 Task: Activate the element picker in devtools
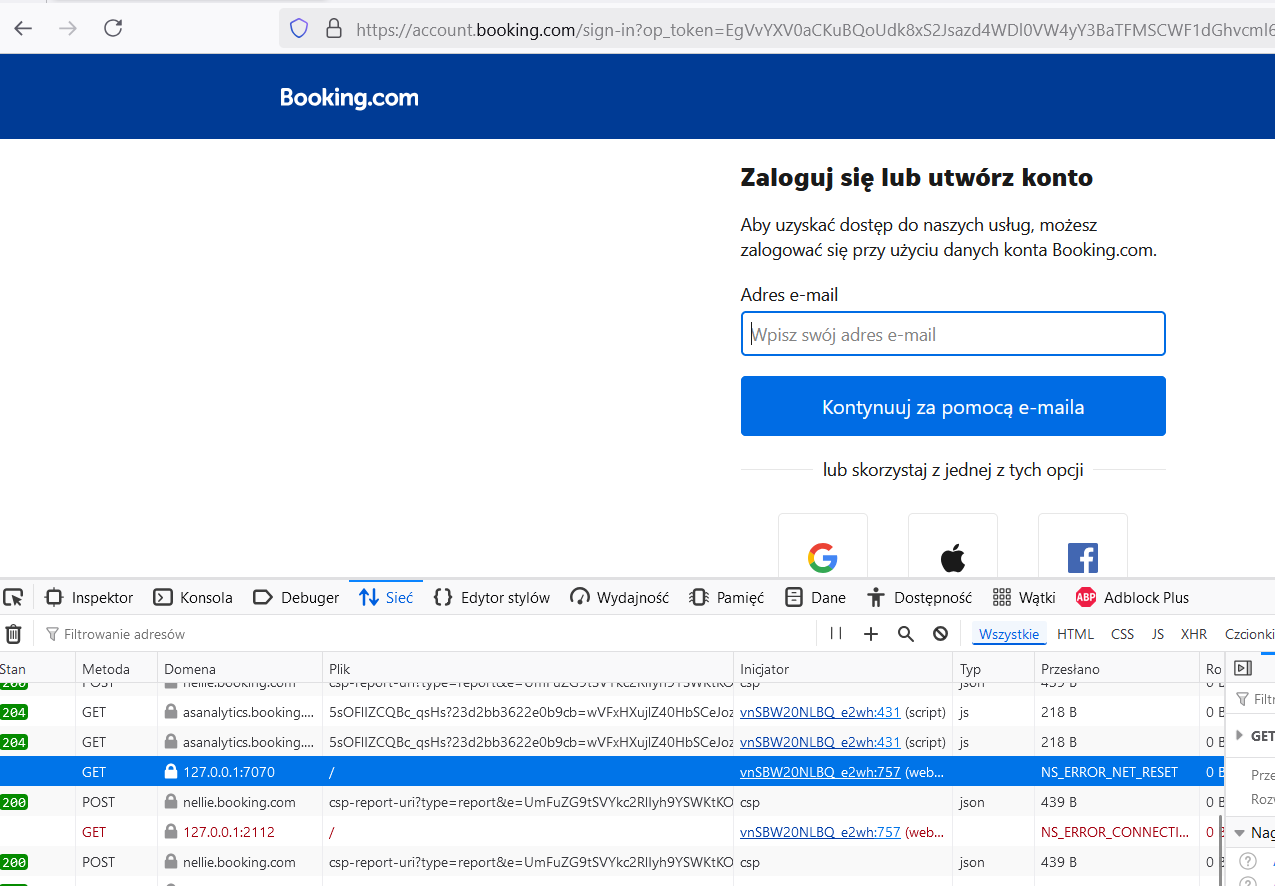pyautogui.click(x=13, y=598)
